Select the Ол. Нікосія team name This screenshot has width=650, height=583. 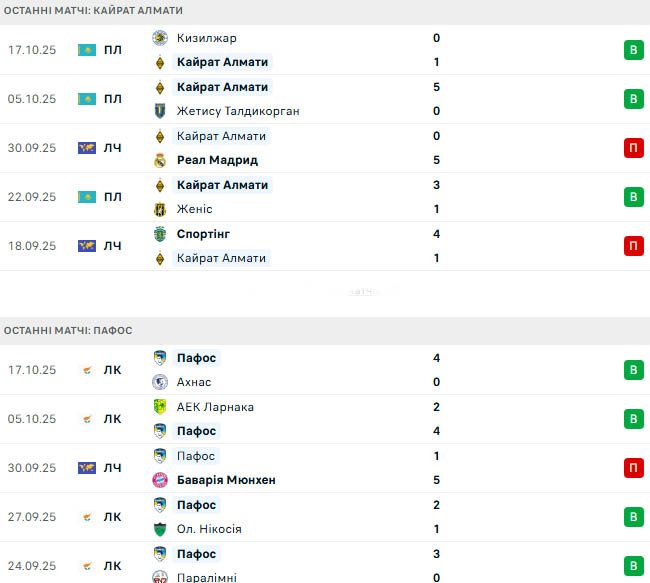point(209,529)
